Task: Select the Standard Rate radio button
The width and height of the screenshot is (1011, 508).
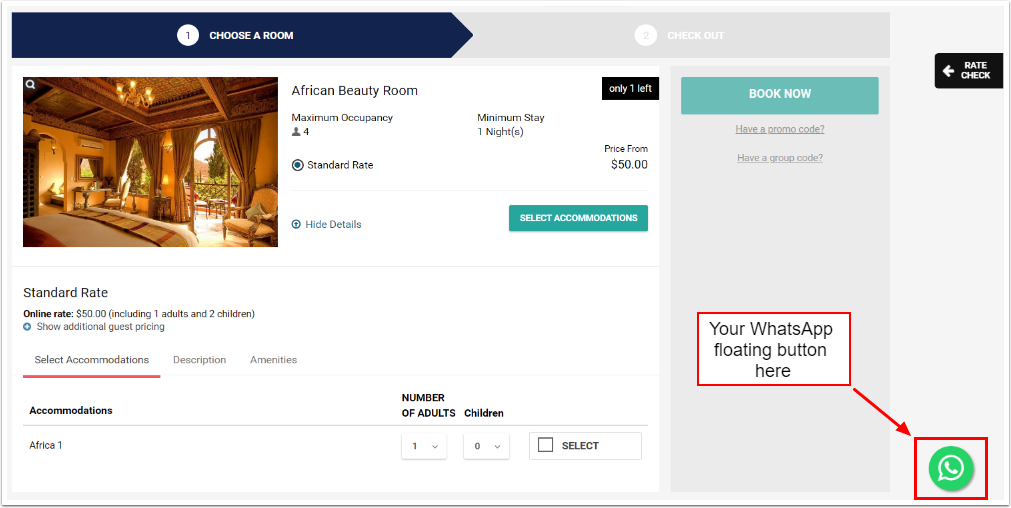Action: click(297, 165)
